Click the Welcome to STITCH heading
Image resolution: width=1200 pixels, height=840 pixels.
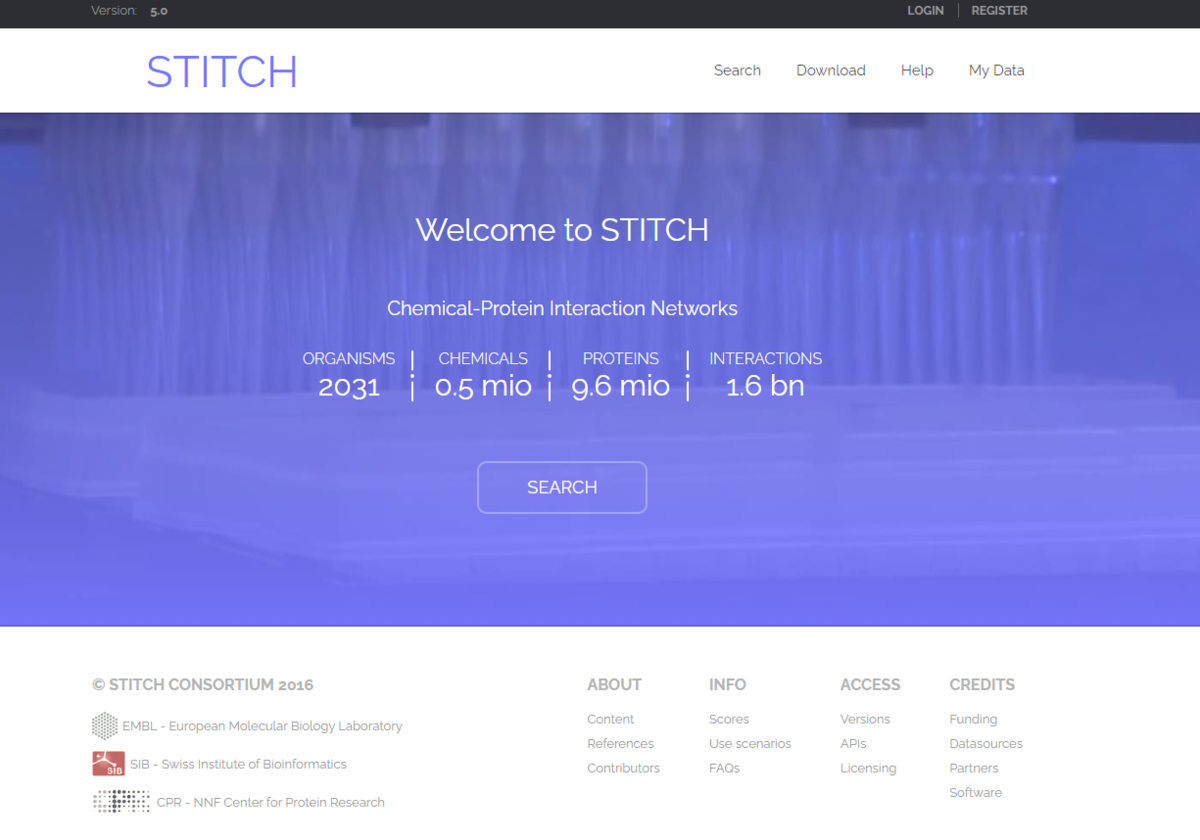point(562,230)
